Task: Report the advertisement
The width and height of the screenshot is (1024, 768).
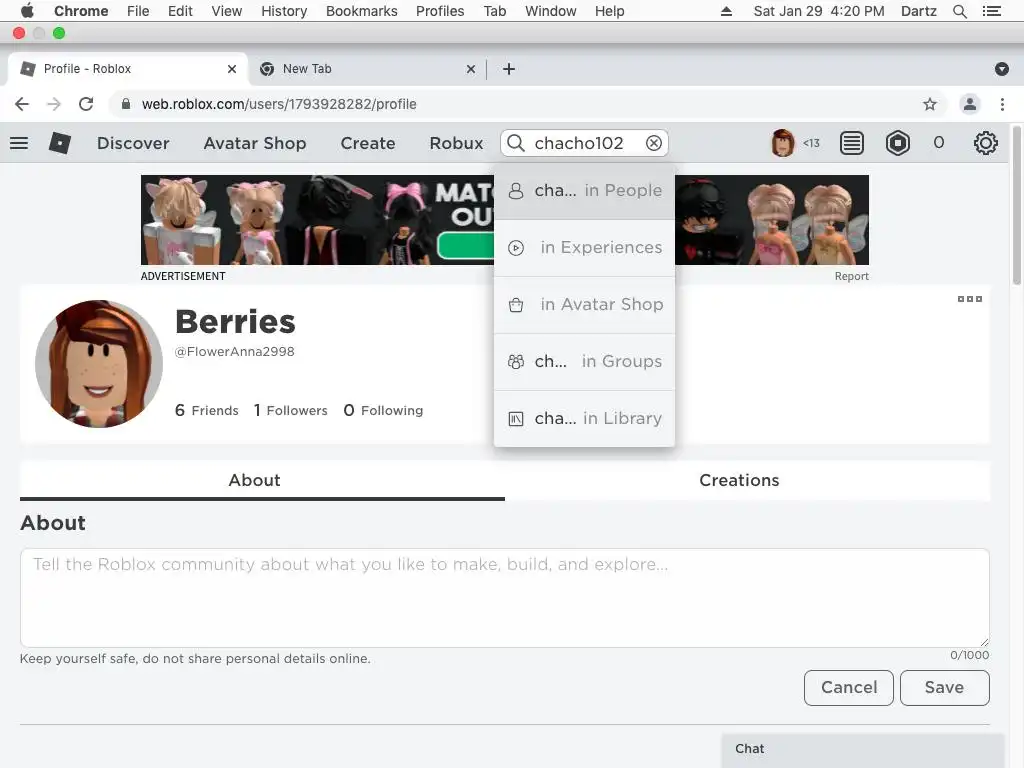Action: (852, 276)
